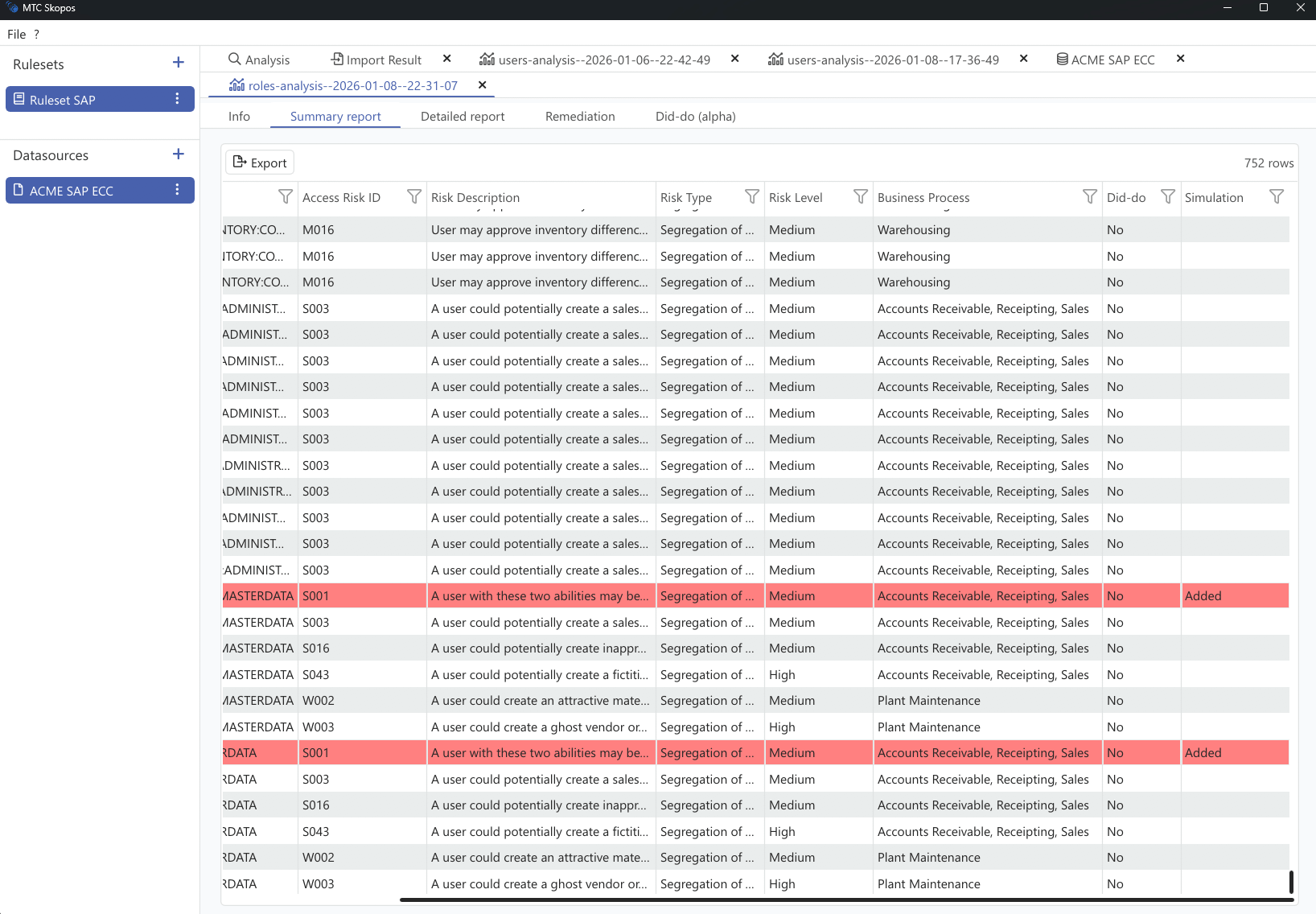The height and width of the screenshot is (914, 1316).
Task: Switch to the Detailed report tab
Action: 463,117
